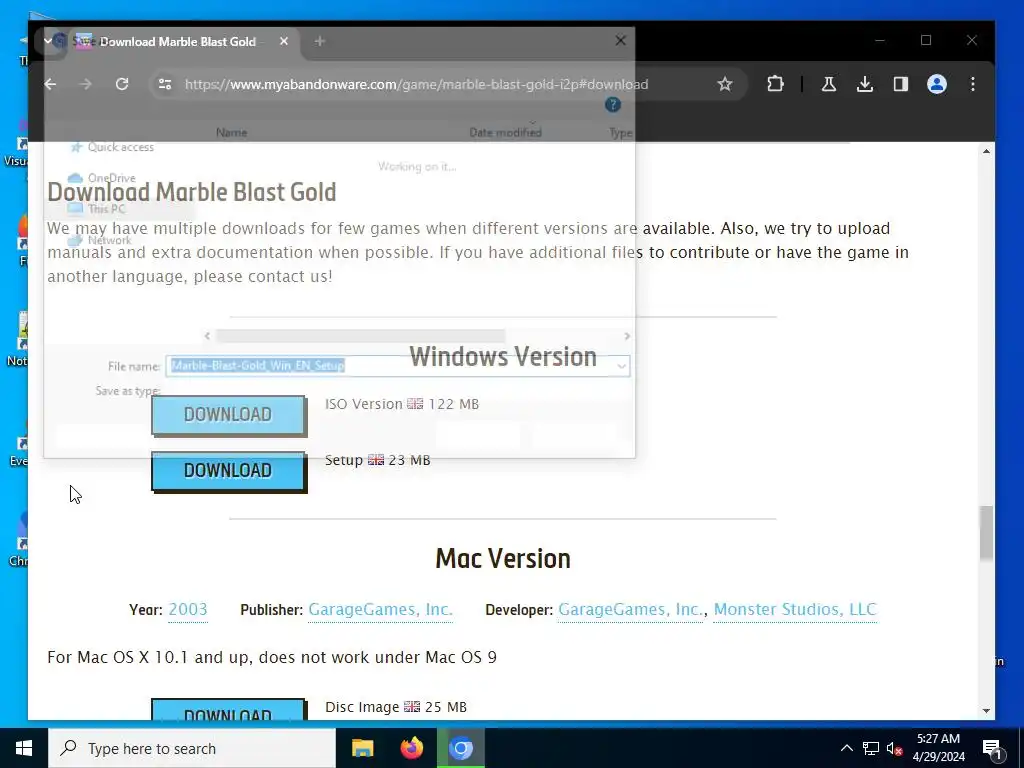
Task: Sort by Name column in Save dialog
Action: pos(232,133)
